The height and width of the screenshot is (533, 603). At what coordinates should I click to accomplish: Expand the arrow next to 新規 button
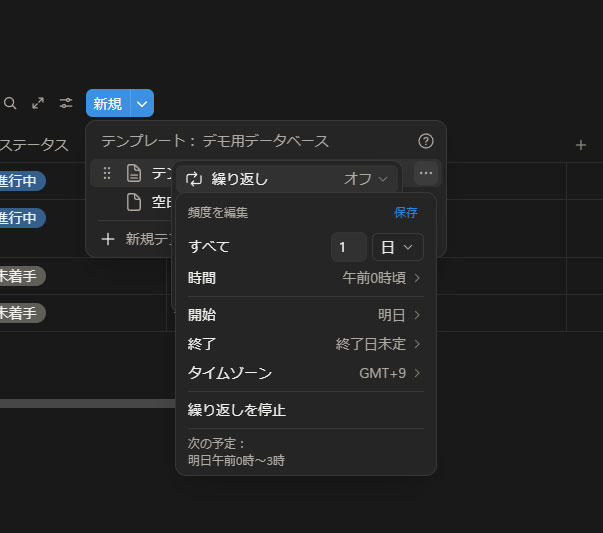(x=142, y=103)
